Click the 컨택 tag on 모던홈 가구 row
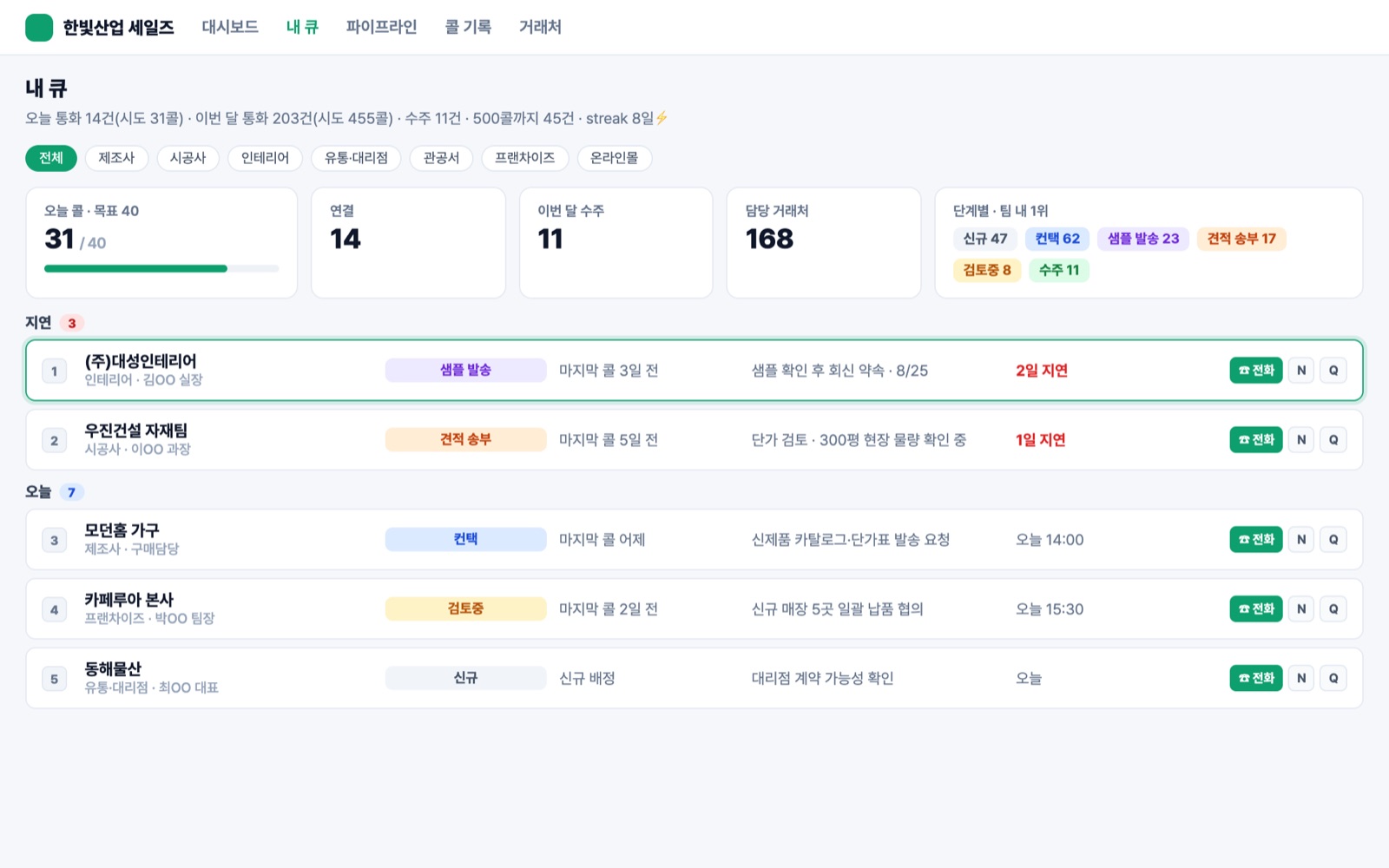 click(465, 539)
